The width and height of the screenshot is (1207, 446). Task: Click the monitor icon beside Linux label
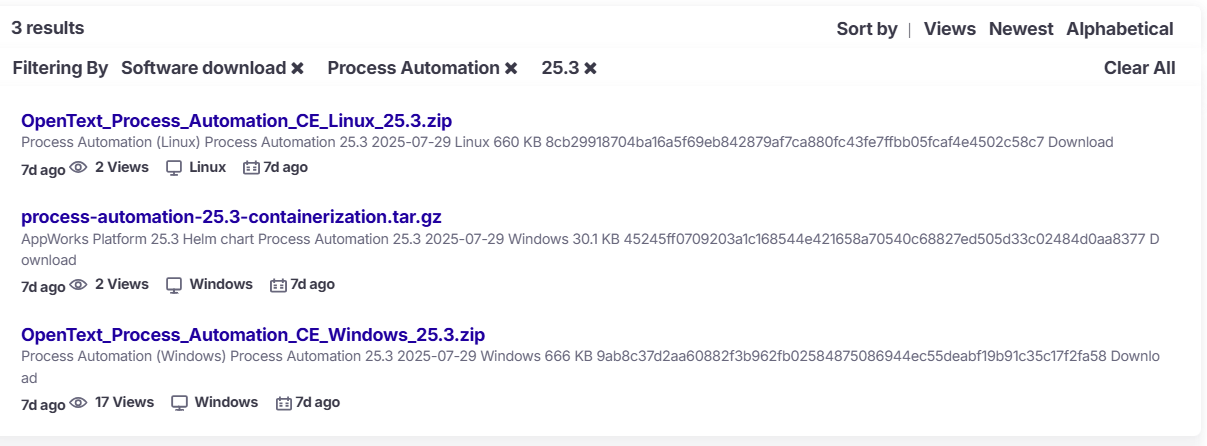[174, 168]
